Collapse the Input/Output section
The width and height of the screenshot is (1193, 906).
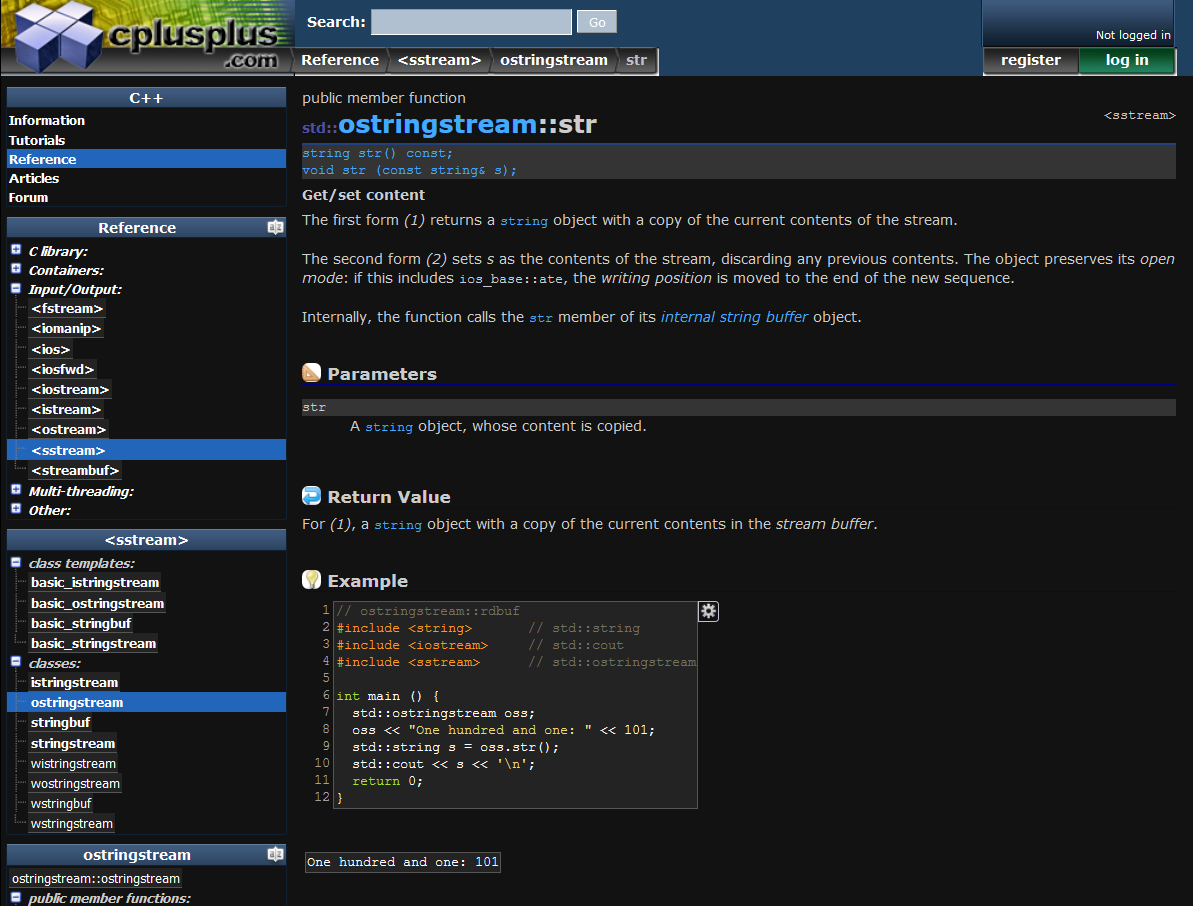(14, 288)
